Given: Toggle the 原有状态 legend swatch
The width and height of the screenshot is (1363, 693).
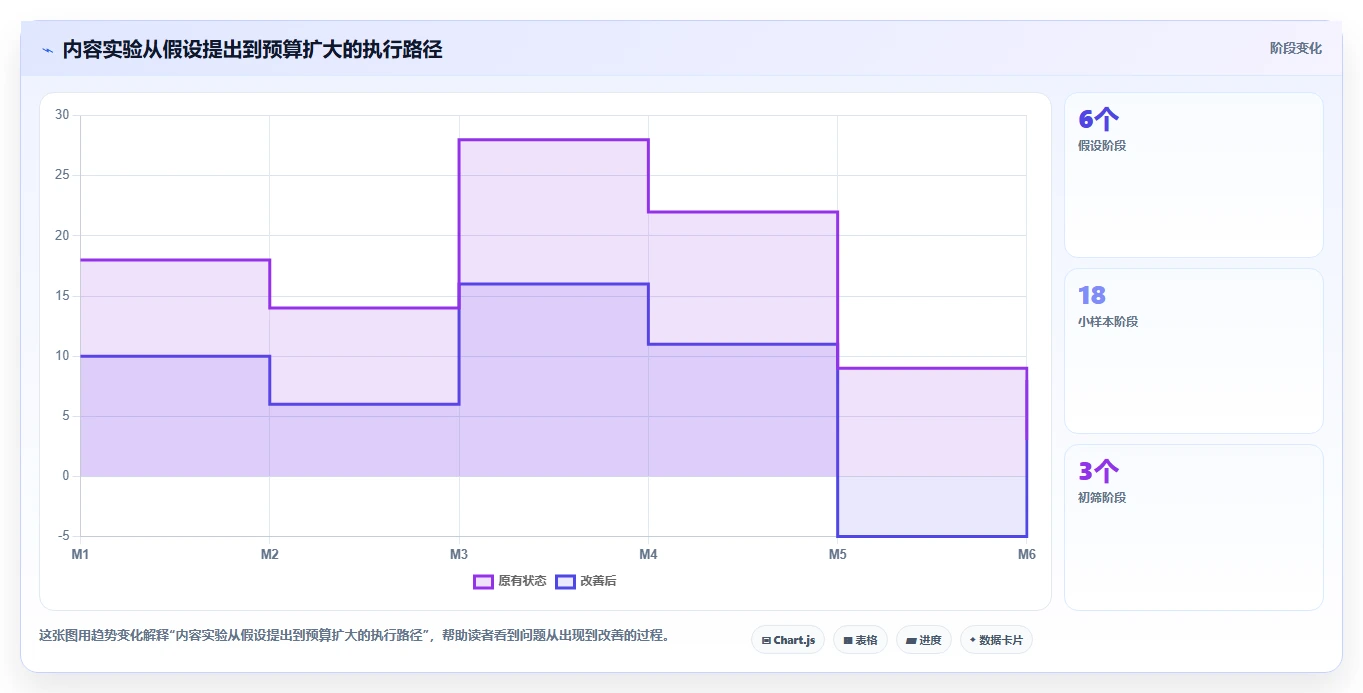Looking at the screenshot, I should (483, 581).
